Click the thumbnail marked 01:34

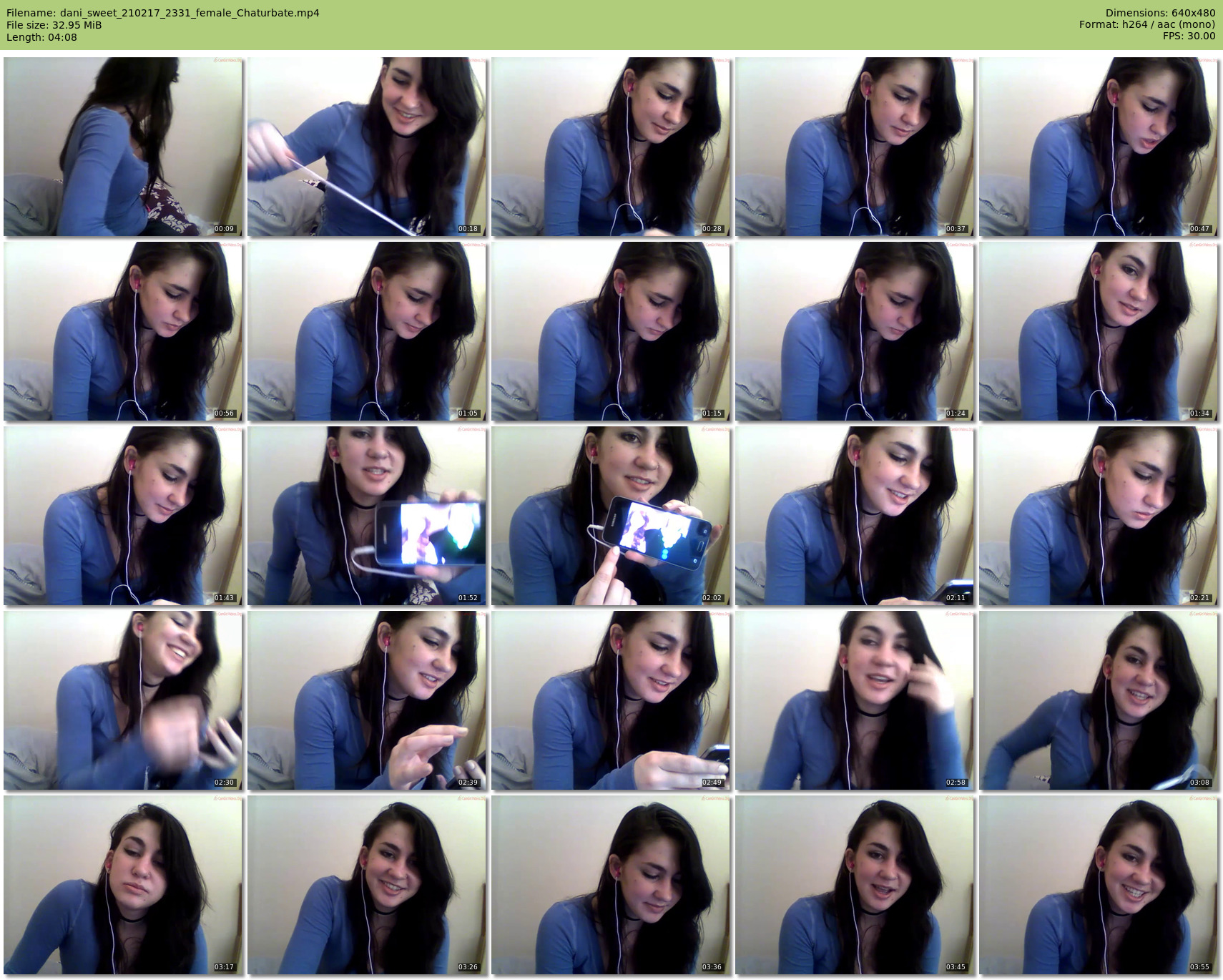[1099, 331]
